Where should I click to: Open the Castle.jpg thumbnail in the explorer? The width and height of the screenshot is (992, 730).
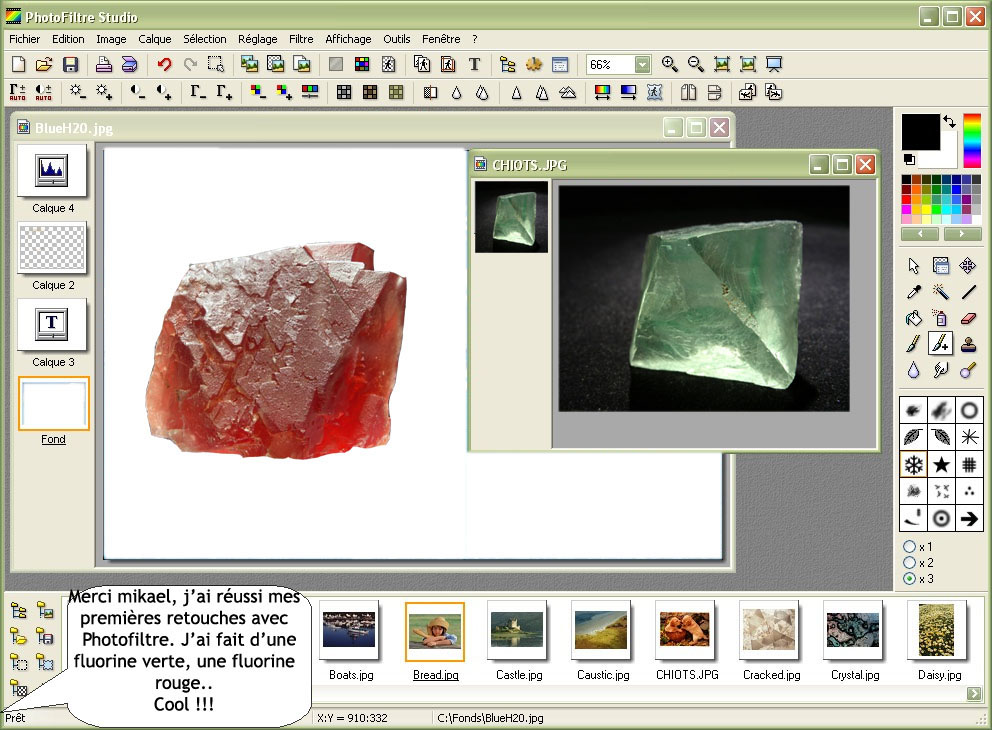[x=517, y=631]
